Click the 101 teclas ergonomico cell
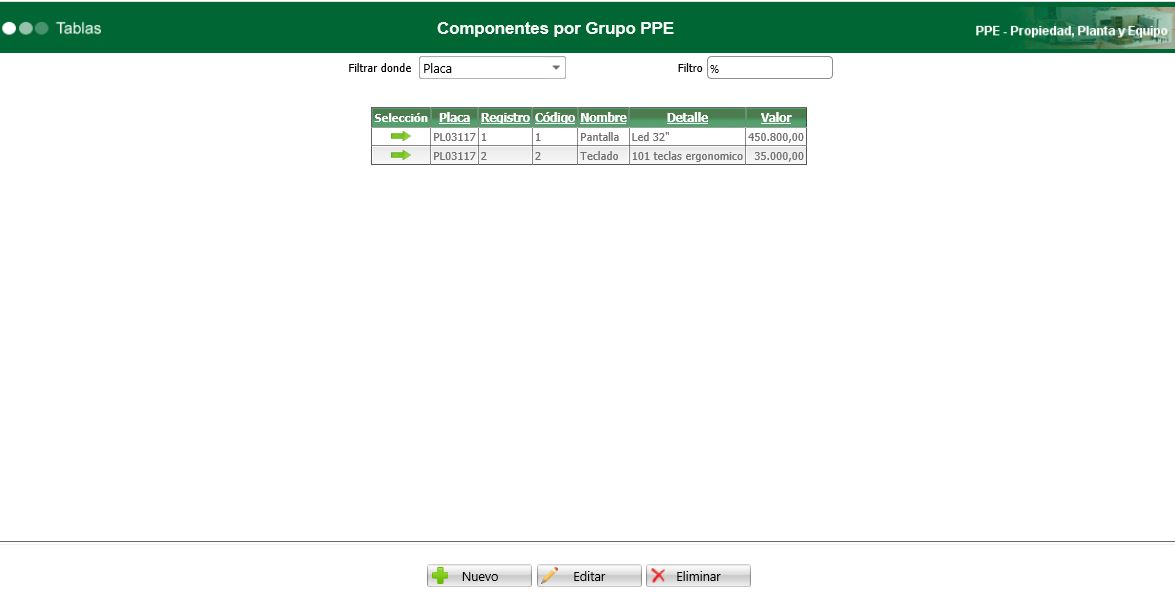1175x612 pixels. (x=687, y=156)
